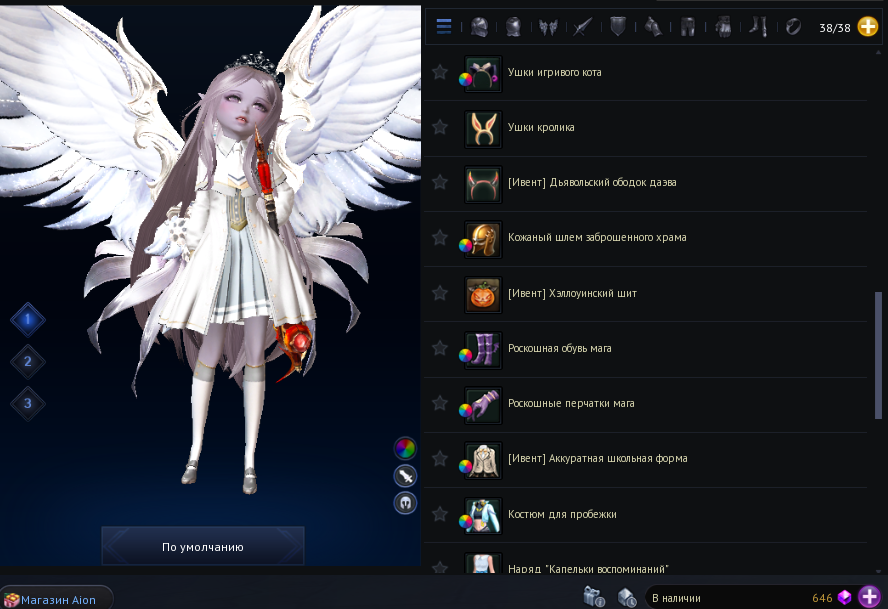Click the wardrobe list scrollbar thumb

pos(878,356)
